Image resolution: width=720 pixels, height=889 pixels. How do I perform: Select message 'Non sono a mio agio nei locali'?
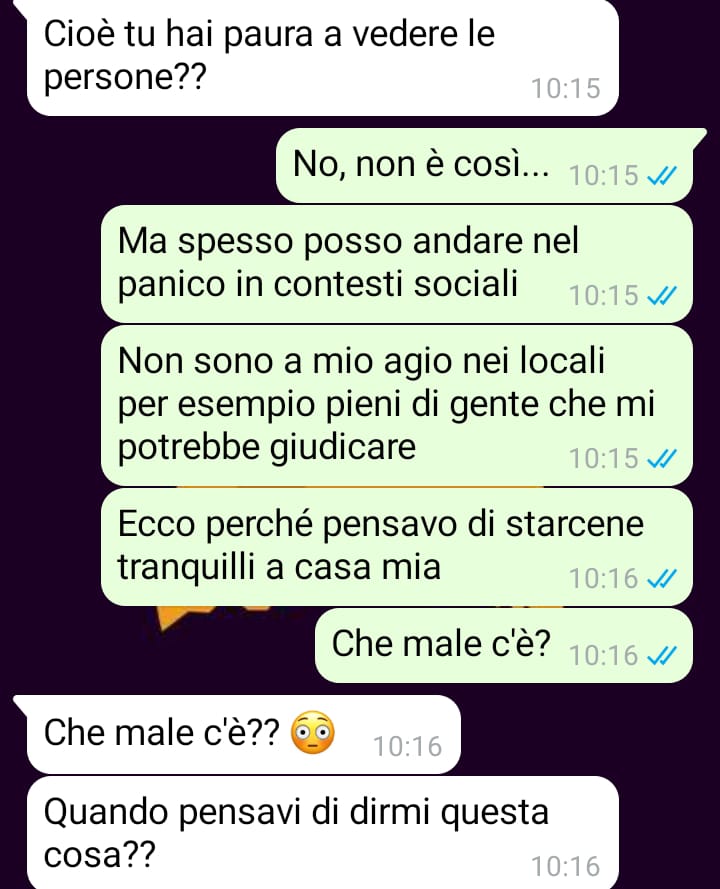pyautogui.click(x=397, y=405)
